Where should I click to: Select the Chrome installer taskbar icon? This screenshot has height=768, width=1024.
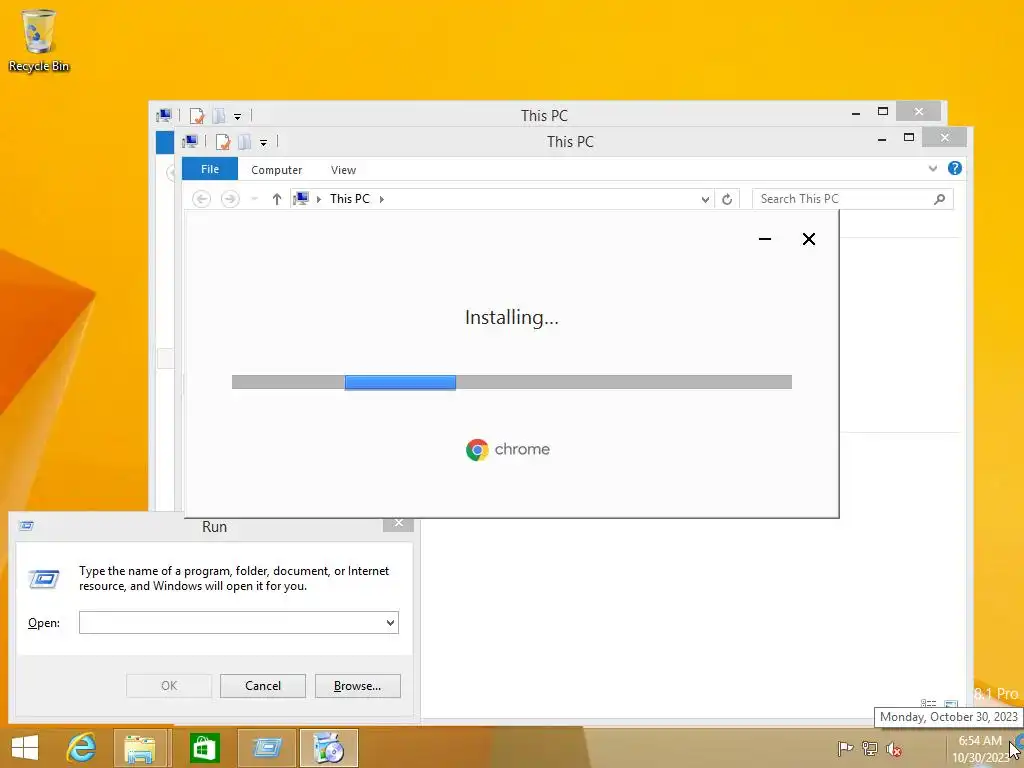[328, 748]
